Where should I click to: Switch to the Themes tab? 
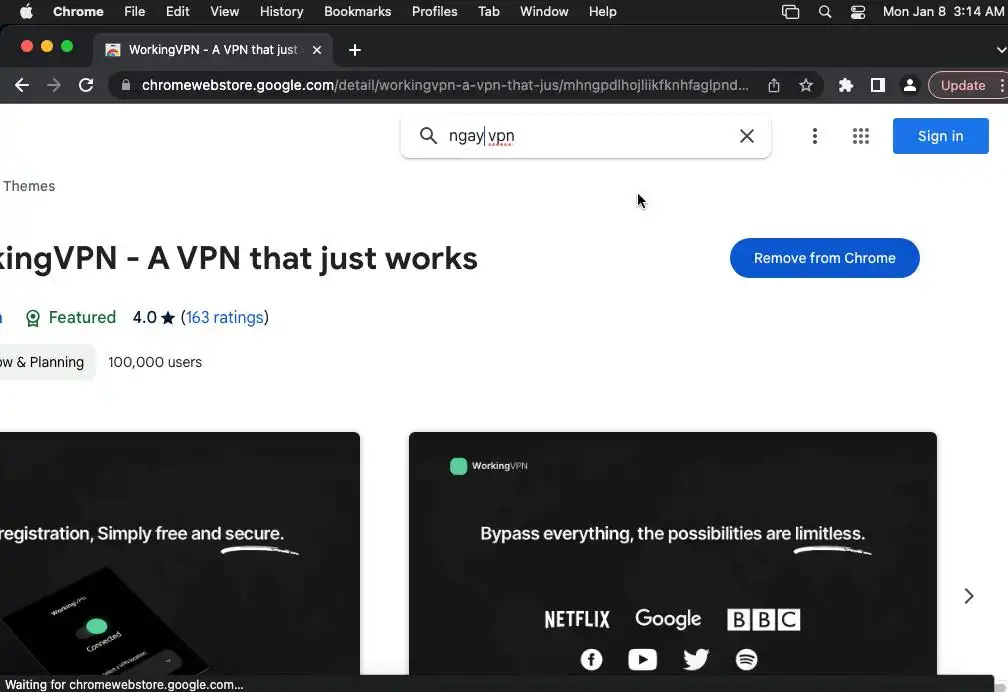pos(29,186)
